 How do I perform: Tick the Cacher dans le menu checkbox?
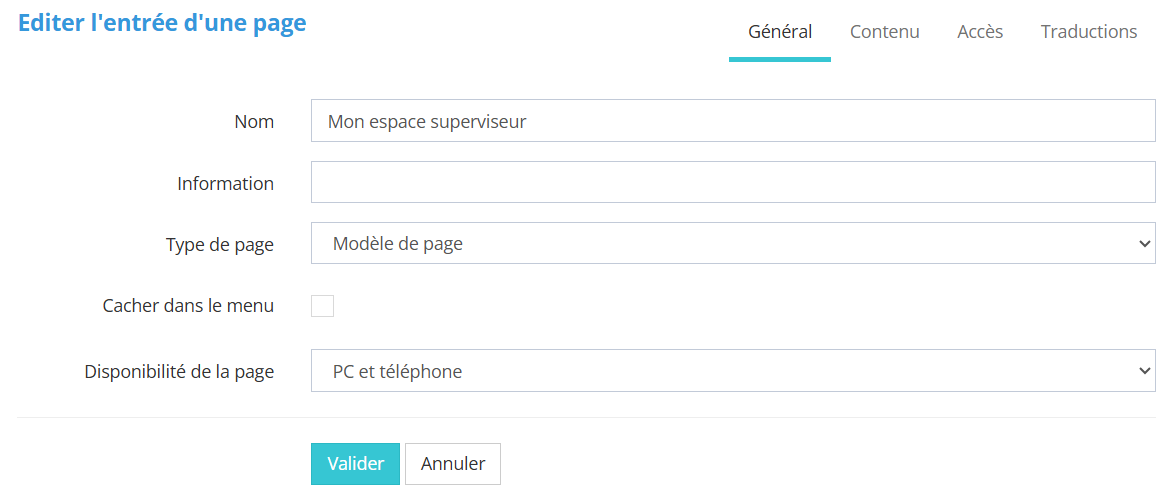pos(322,306)
